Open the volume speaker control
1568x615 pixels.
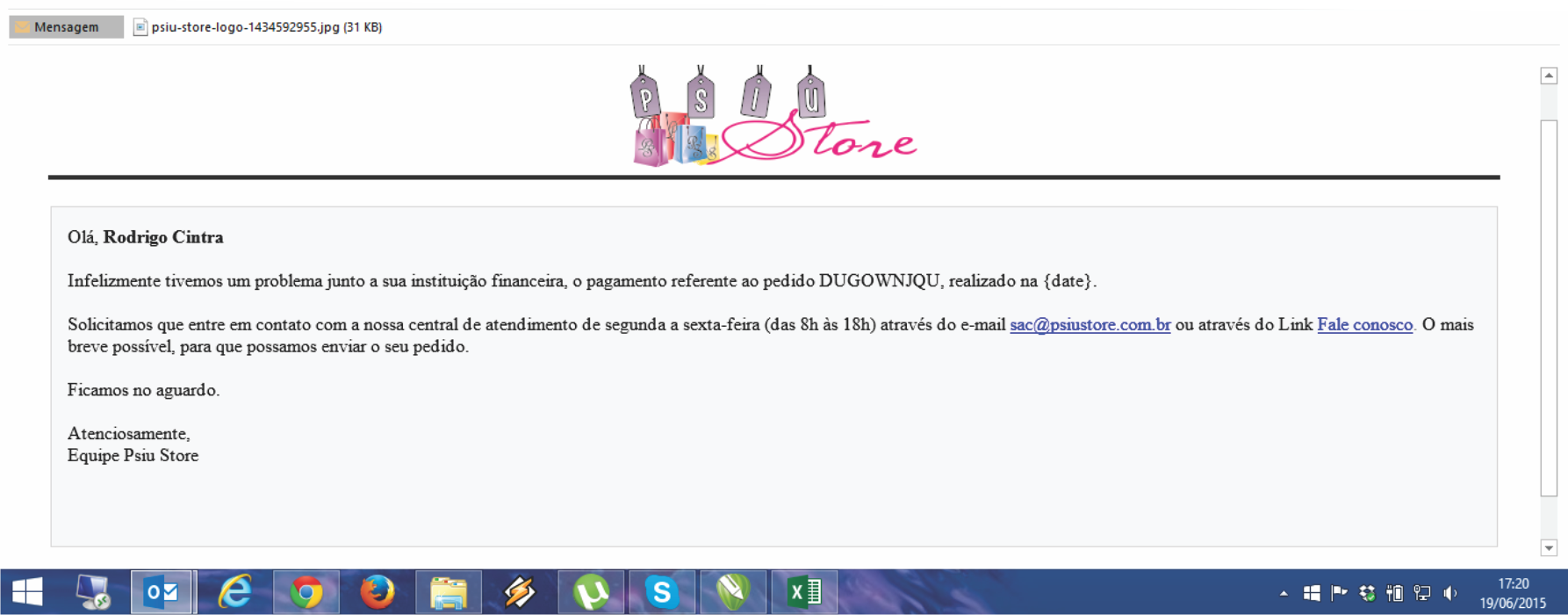point(1450,593)
